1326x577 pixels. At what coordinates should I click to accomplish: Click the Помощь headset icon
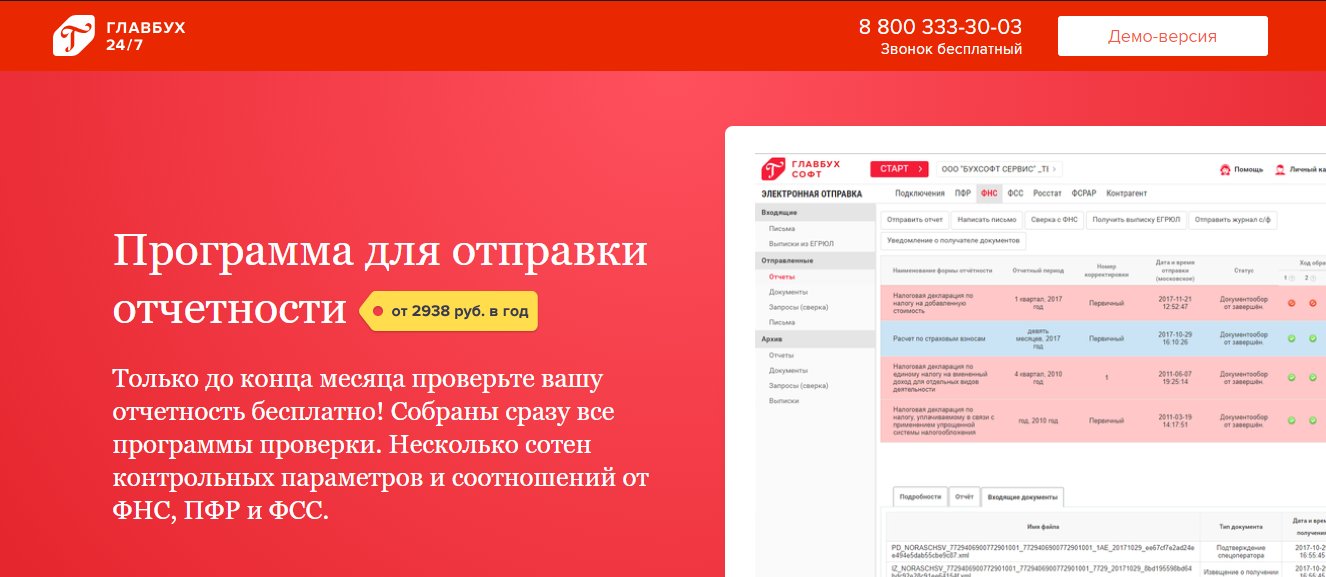1224,170
